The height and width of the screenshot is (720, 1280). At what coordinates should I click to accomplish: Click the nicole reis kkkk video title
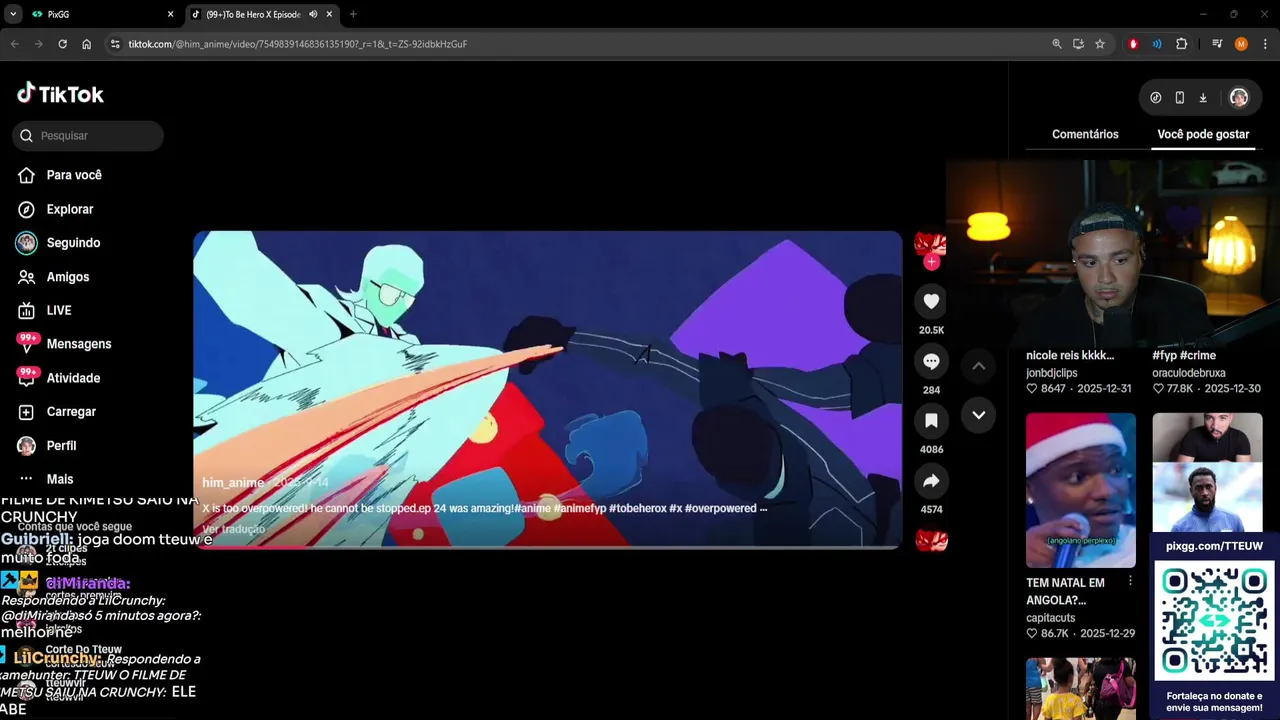click(x=1070, y=356)
